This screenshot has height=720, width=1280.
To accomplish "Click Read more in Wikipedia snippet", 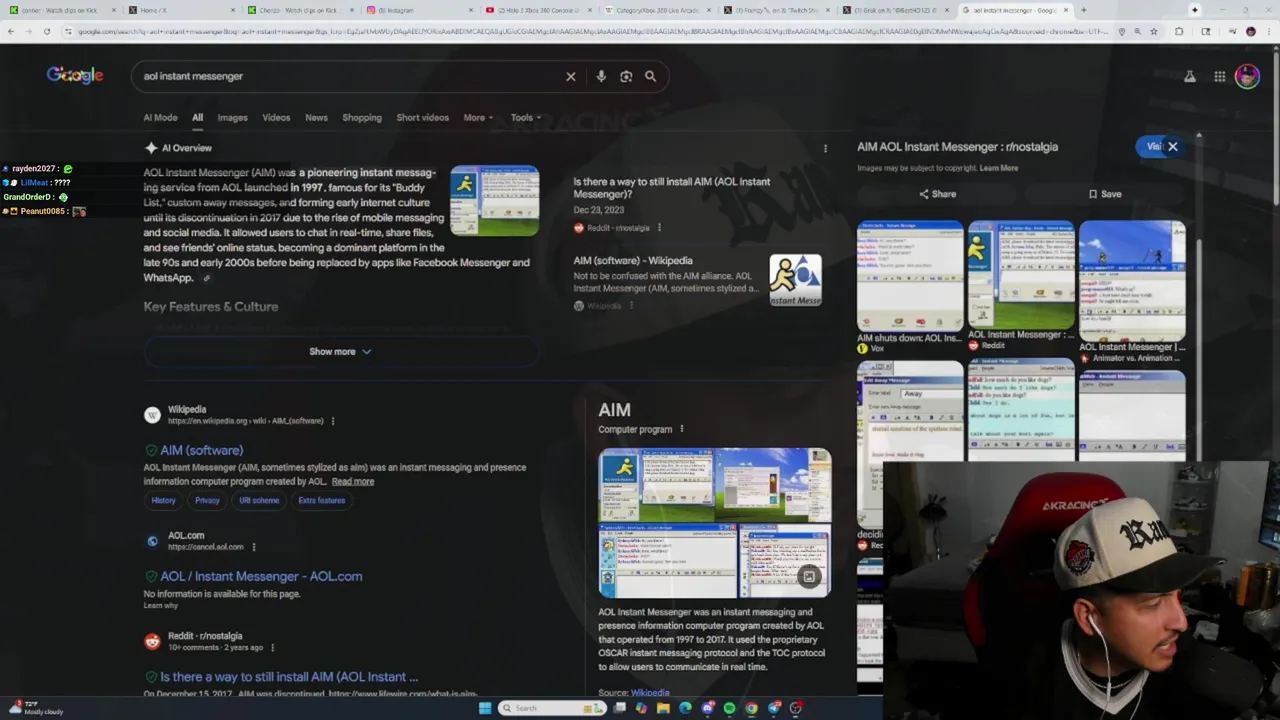I will click(x=353, y=482).
